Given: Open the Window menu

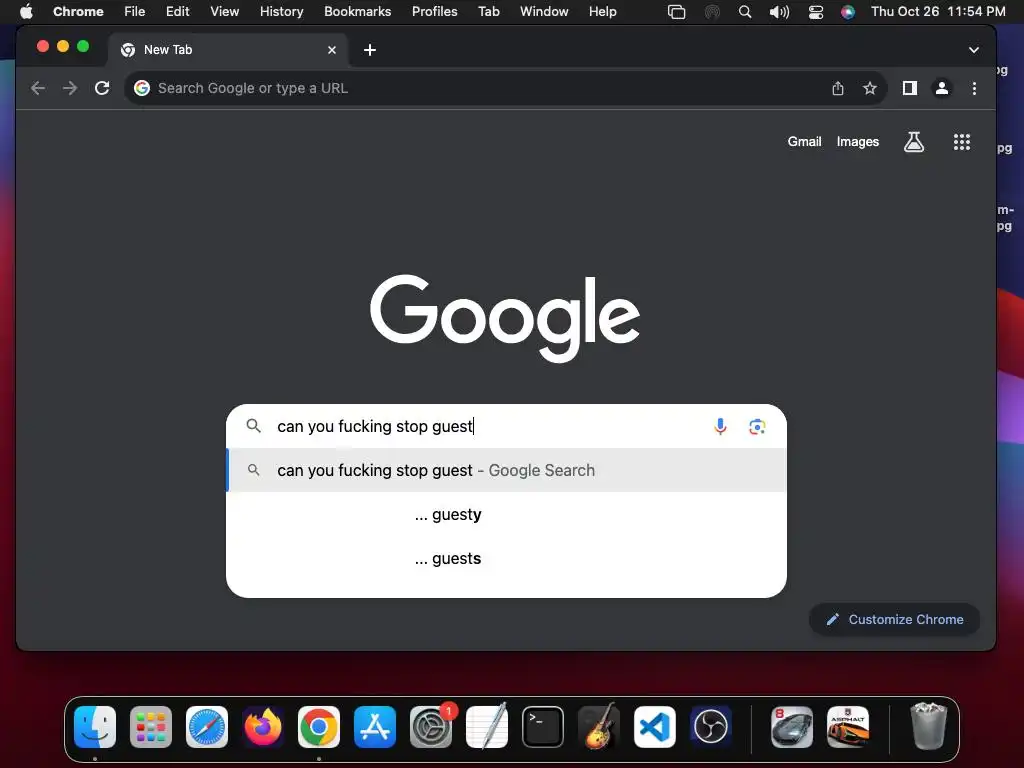Looking at the screenshot, I should (544, 12).
